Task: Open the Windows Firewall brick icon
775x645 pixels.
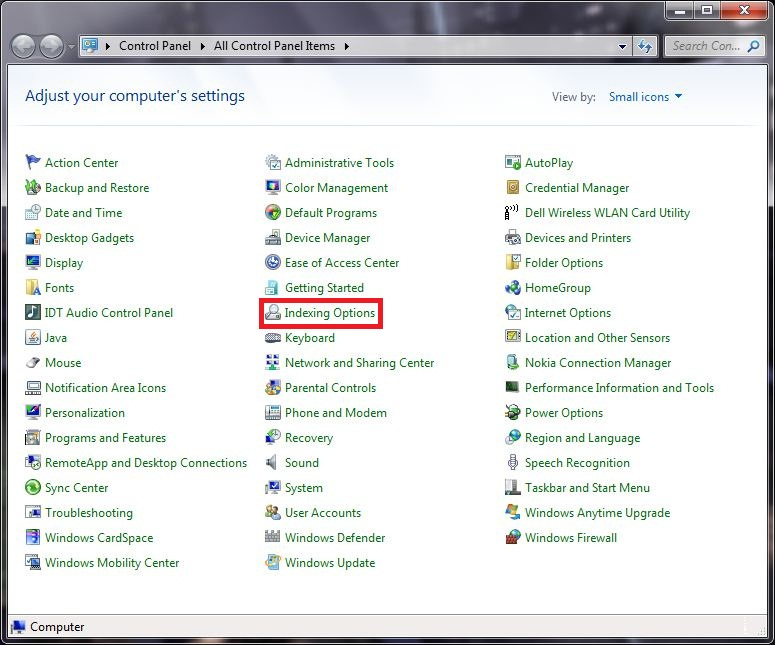Action: pos(513,537)
